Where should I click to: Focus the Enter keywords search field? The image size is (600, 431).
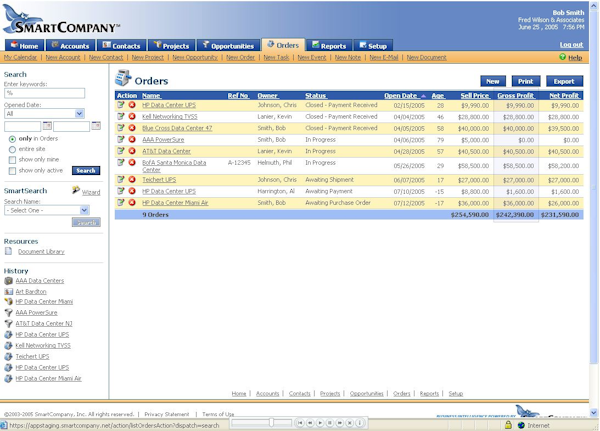click(x=44, y=93)
